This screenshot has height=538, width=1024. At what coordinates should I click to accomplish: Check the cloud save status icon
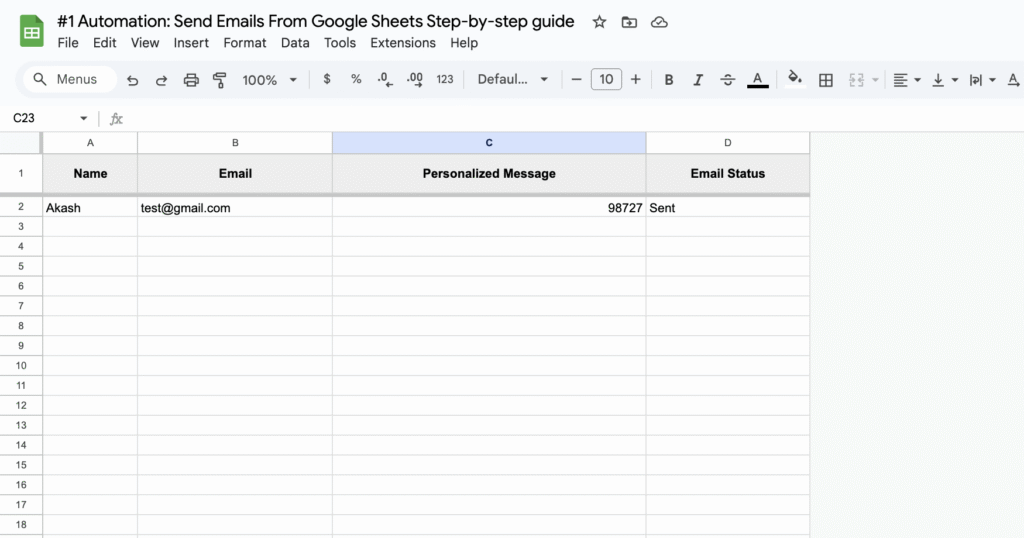point(659,22)
